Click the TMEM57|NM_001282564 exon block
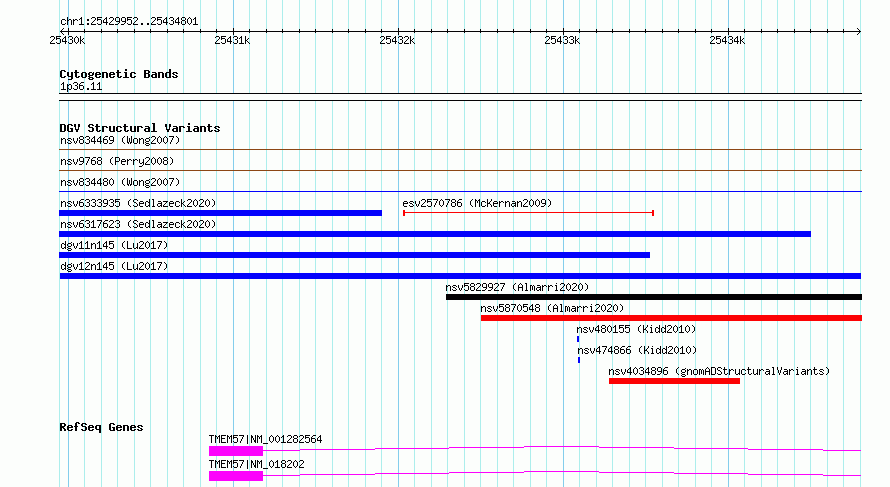This screenshot has height=487, width=890. (x=236, y=451)
